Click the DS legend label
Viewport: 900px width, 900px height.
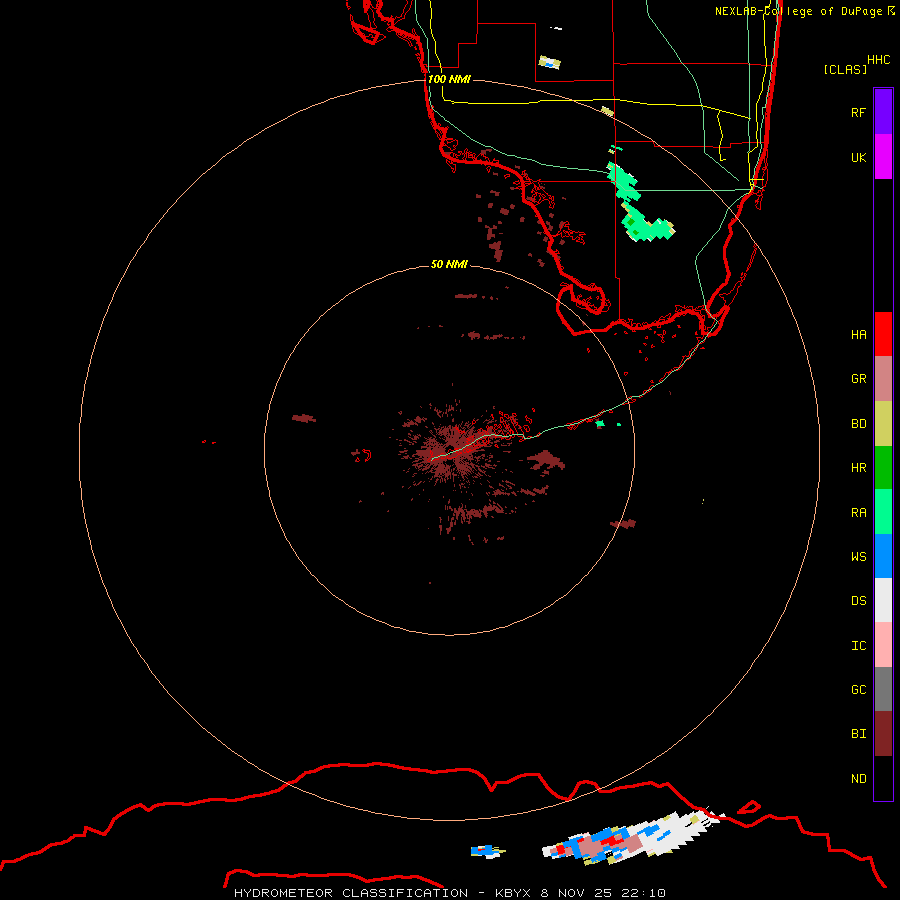click(858, 601)
